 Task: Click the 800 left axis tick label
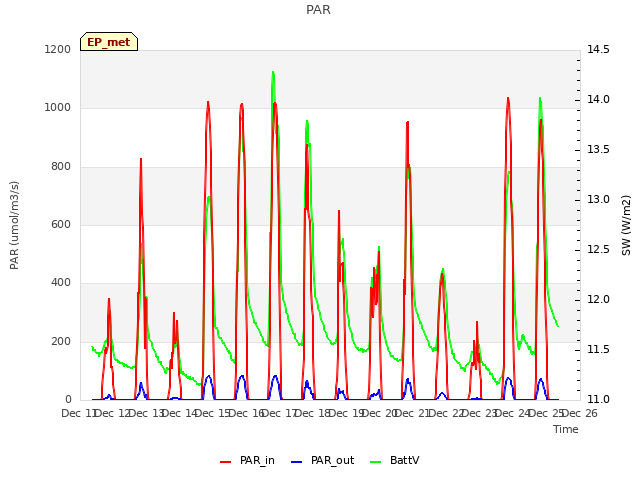61,167
